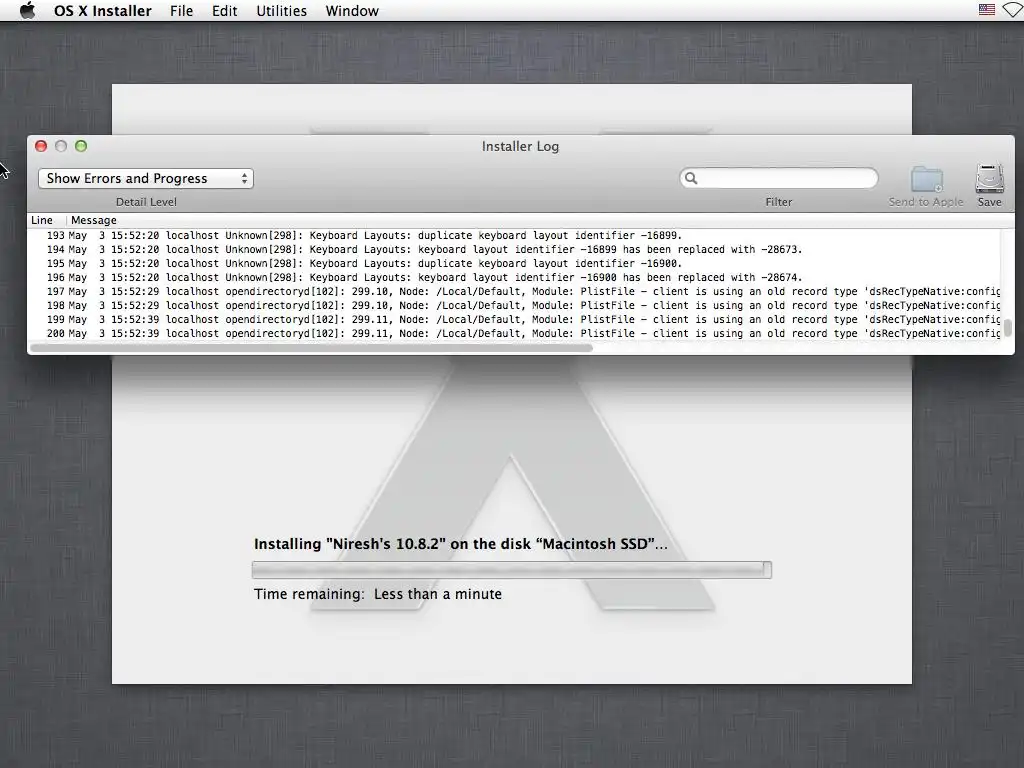Select log line 198 opendirectoryd entry
This screenshot has width=1024, height=768.
[514, 306]
